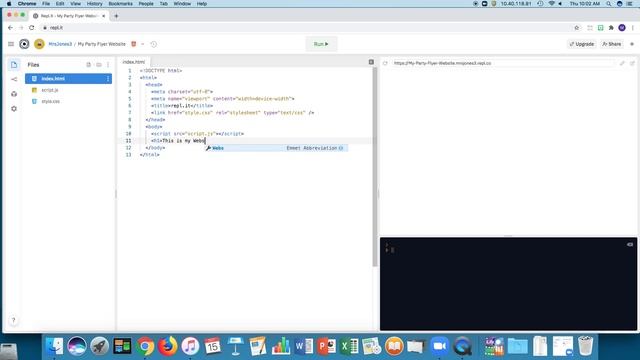The width and height of the screenshot is (640, 360).
Task: Open the Window menu
Action: coord(182,4)
